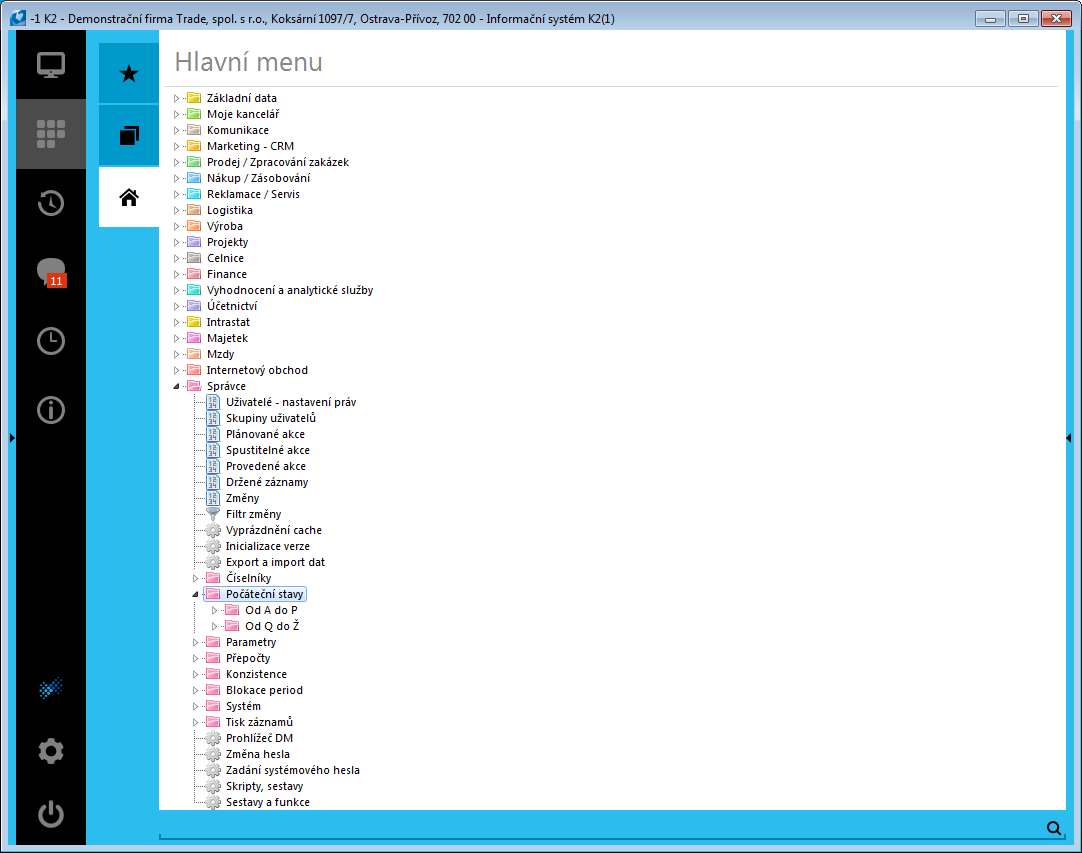The height and width of the screenshot is (853, 1082).
Task: Click the K2 blue logo icon
Action: pyautogui.click(x=51, y=687)
